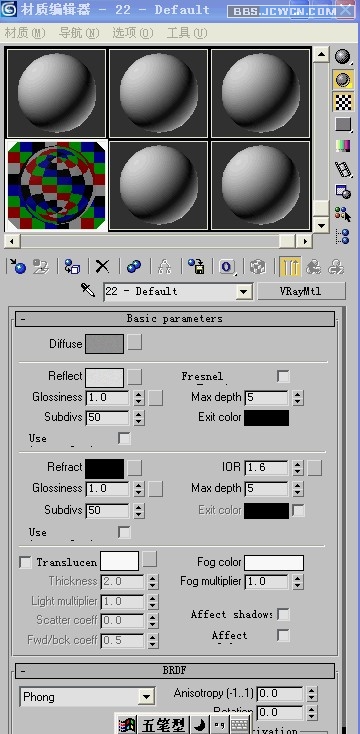
Task: Toggle Use interpolation under Refract section
Action: (124, 532)
